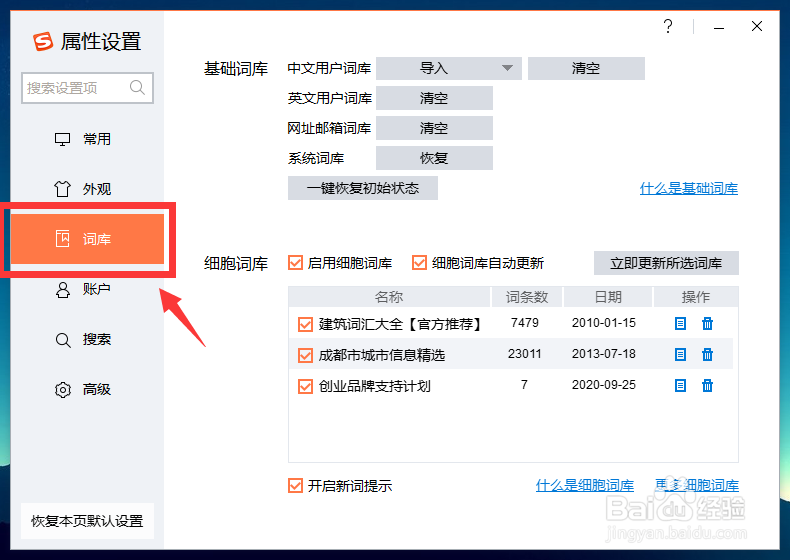Click 一键恢复初始状态 button

363,188
